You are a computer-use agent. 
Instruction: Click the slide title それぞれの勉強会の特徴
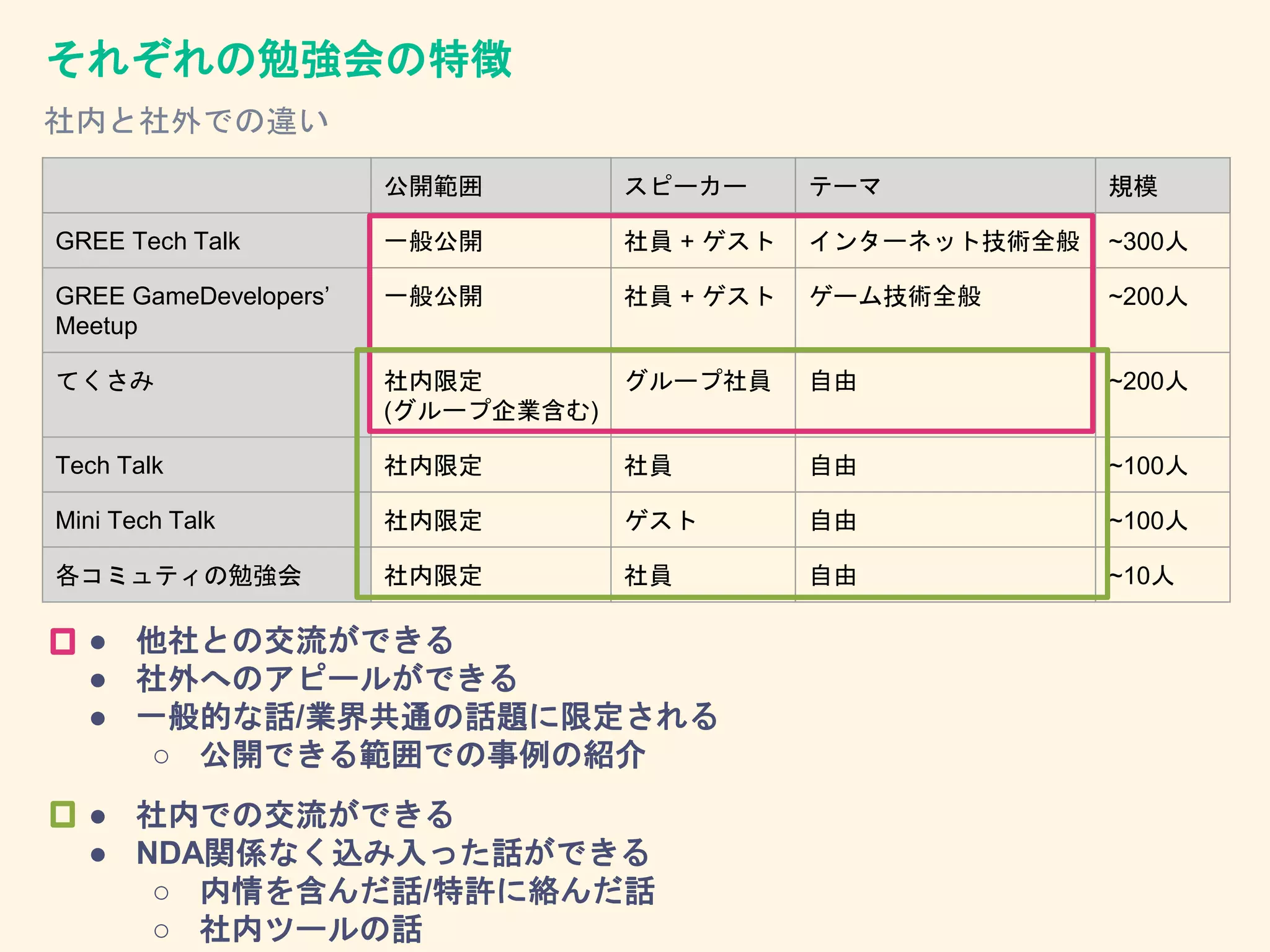(x=280, y=59)
